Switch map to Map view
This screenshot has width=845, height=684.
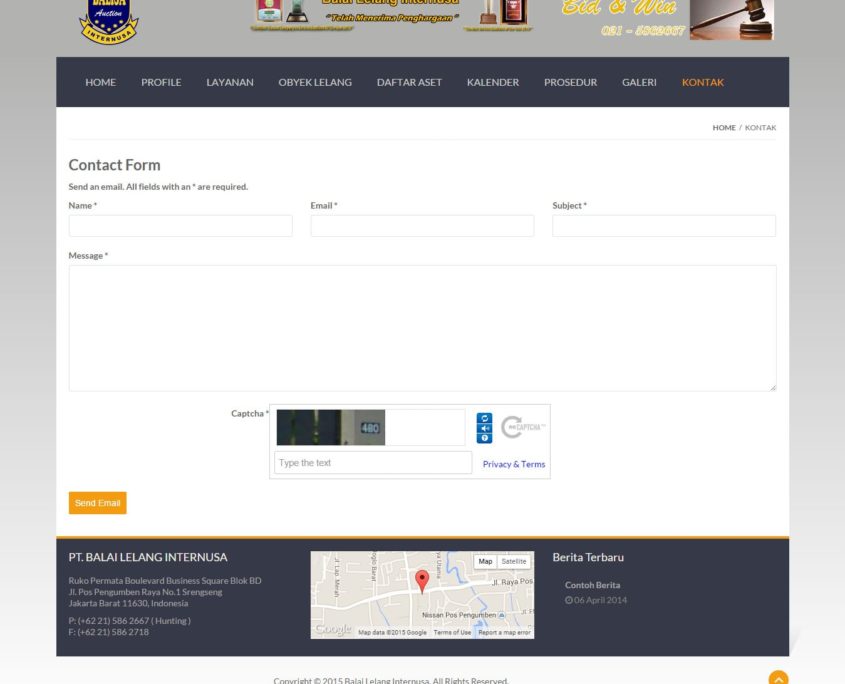coord(485,562)
